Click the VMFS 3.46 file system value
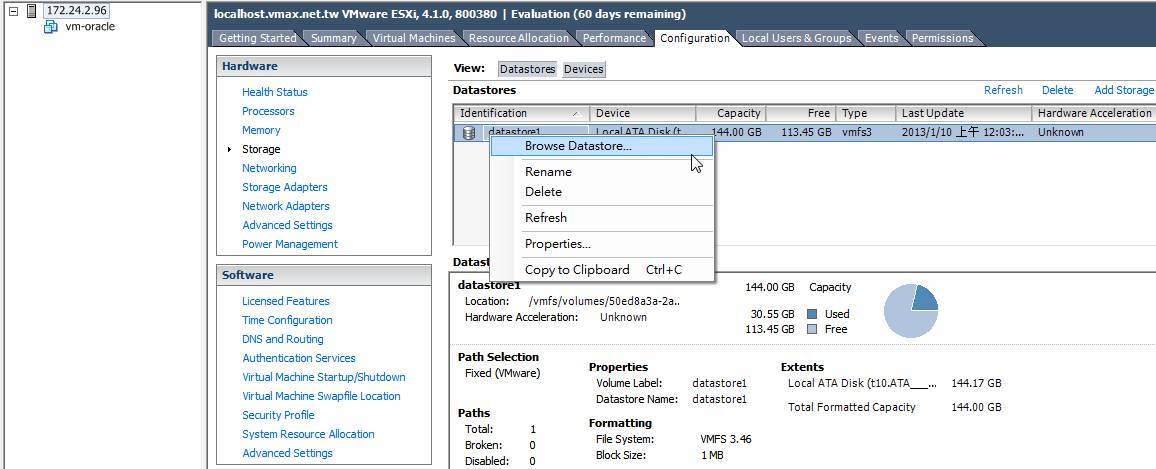Viewport: 1156px width, 469px height. tap(725, 440)
